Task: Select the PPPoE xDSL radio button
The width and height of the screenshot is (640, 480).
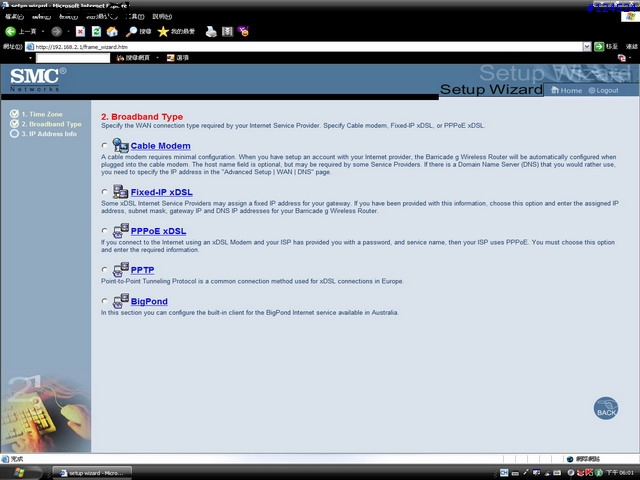Action: coord(104,231)
